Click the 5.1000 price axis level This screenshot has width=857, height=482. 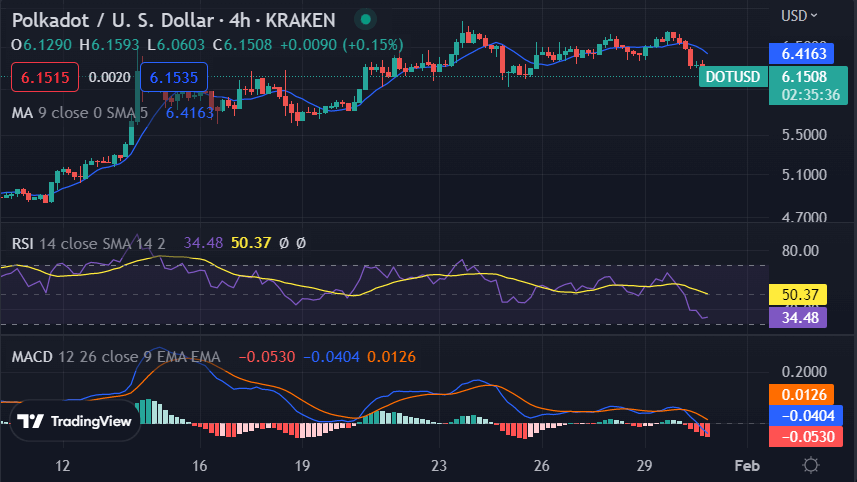[x=804, y=175]
